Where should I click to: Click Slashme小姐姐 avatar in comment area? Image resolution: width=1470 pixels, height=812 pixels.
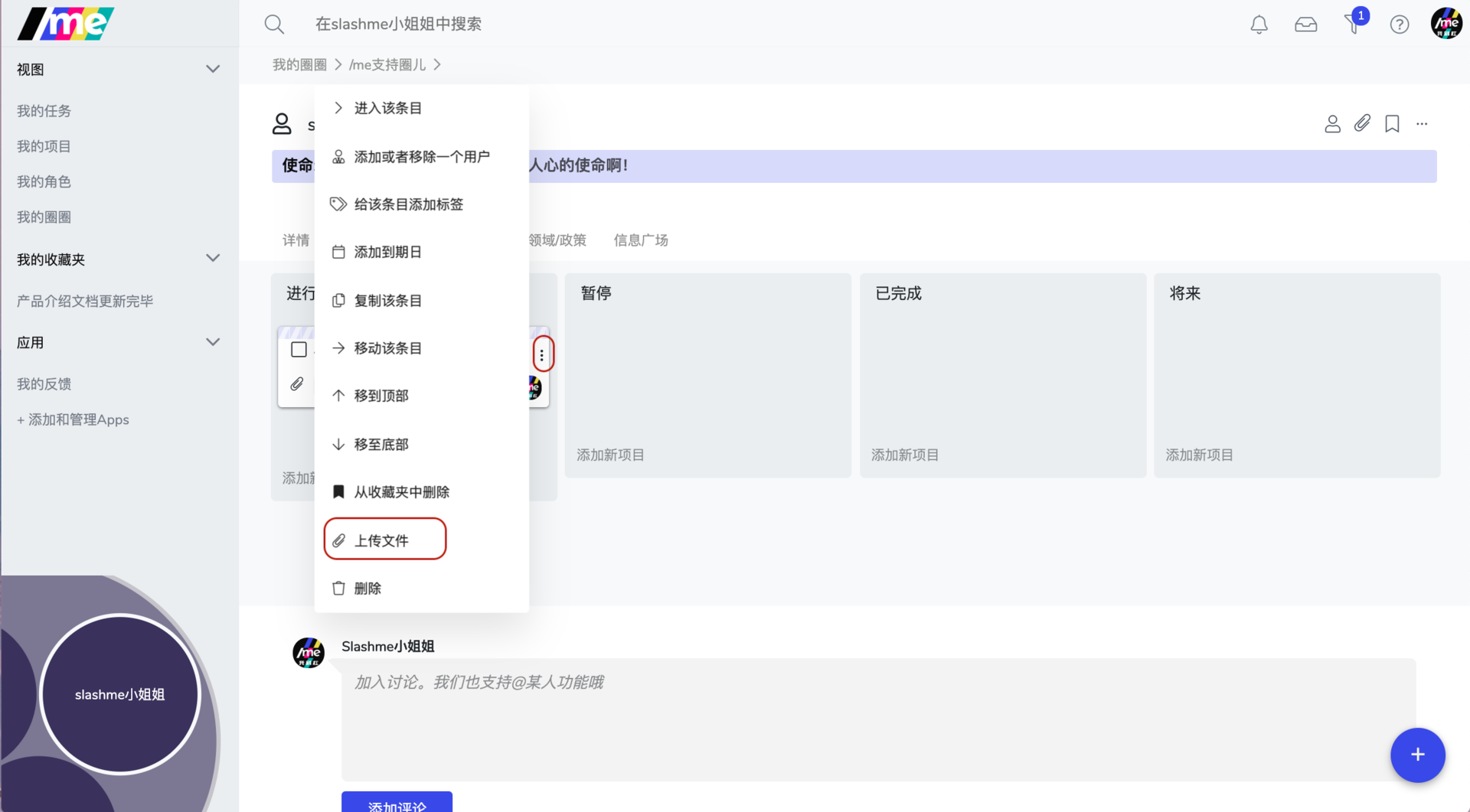pos(309,653)
